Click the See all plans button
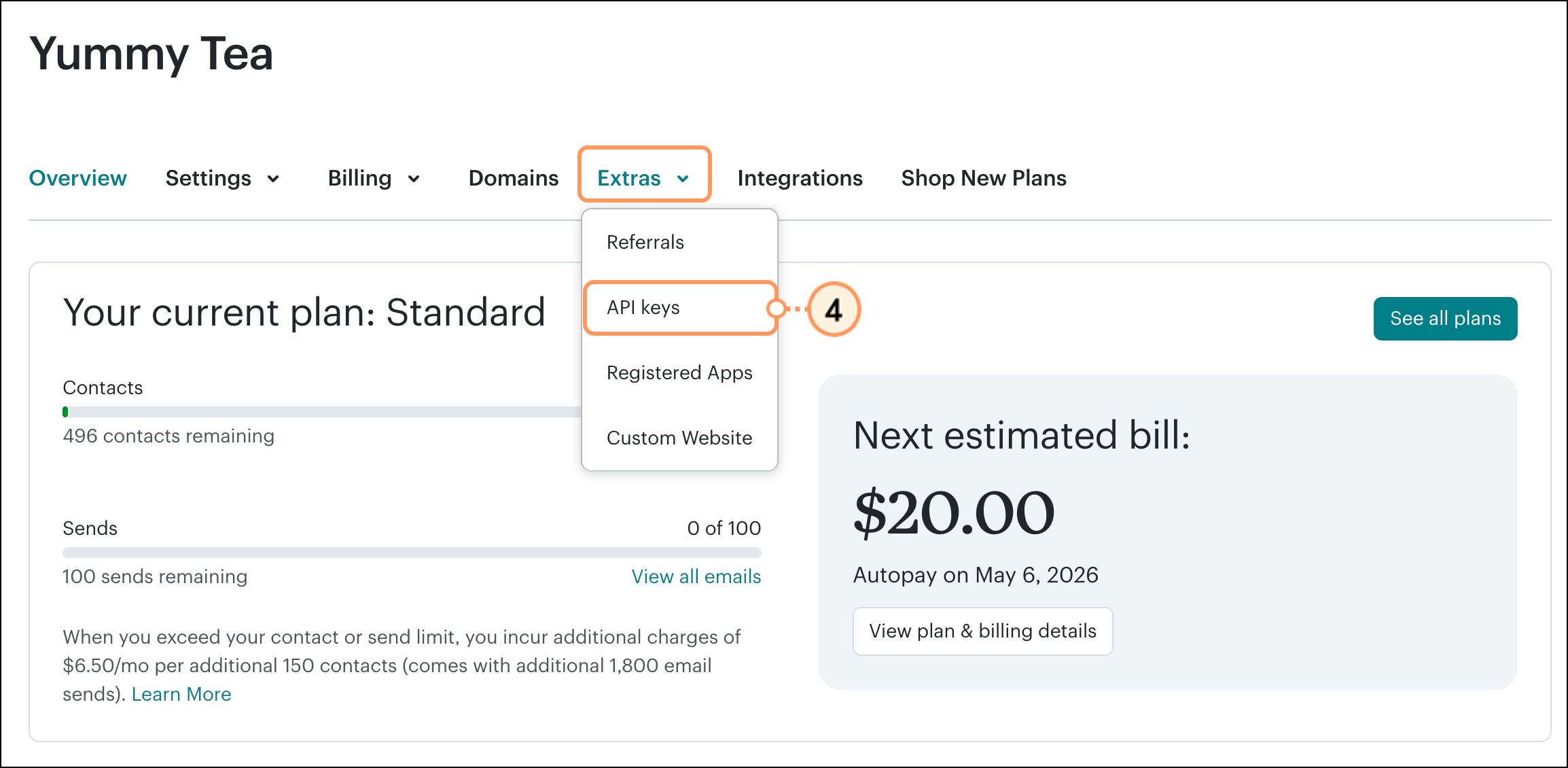The width and height of the screenshot is (1568, 768). (1444, 318)
